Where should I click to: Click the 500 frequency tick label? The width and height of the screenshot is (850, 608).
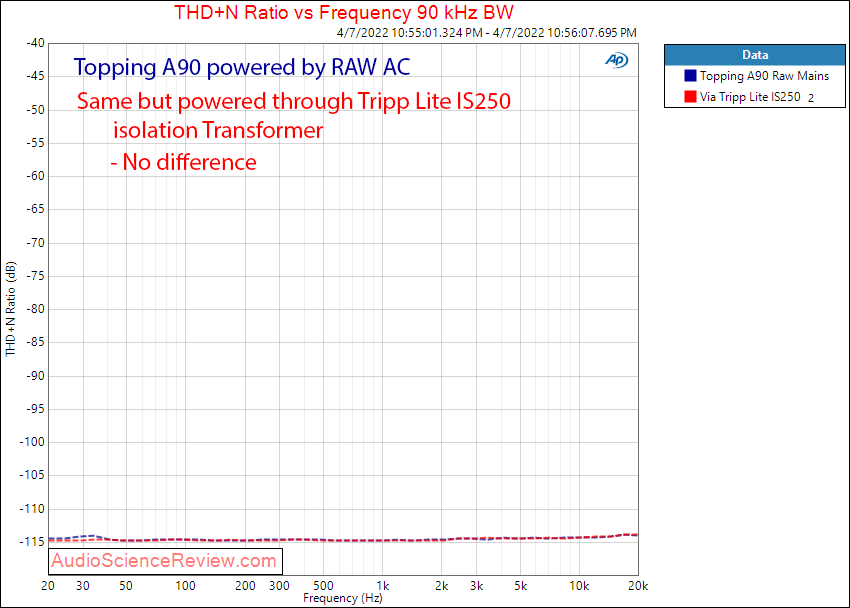[x=323, y=586]
